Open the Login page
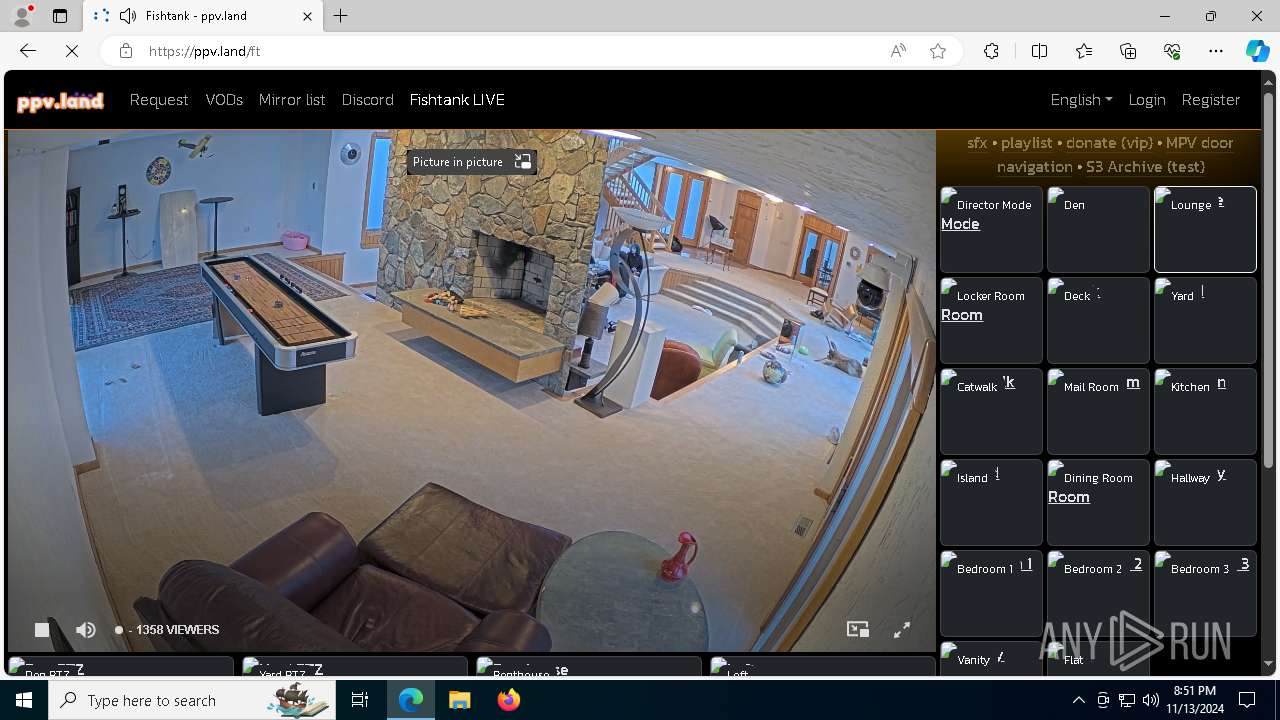The height and width of the screenshot is (720, 1280). pyautogui.click(x=1147, y=100)
